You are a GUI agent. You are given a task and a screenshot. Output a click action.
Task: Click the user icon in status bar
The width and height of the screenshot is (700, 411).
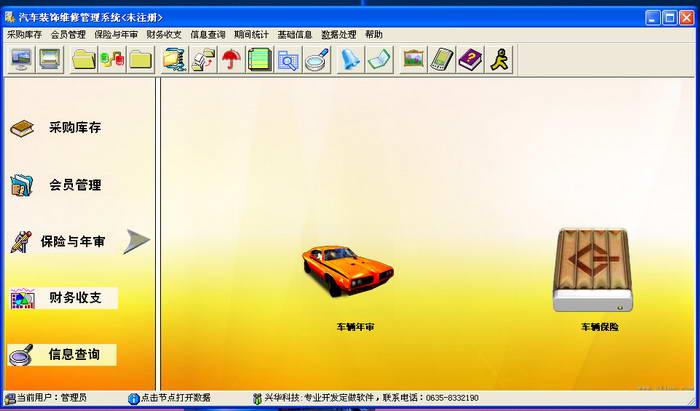point(10,399)
